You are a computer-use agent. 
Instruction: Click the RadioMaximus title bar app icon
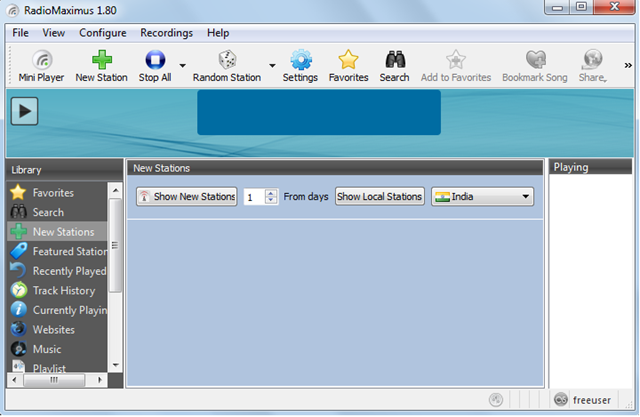(x=13, y=10)
